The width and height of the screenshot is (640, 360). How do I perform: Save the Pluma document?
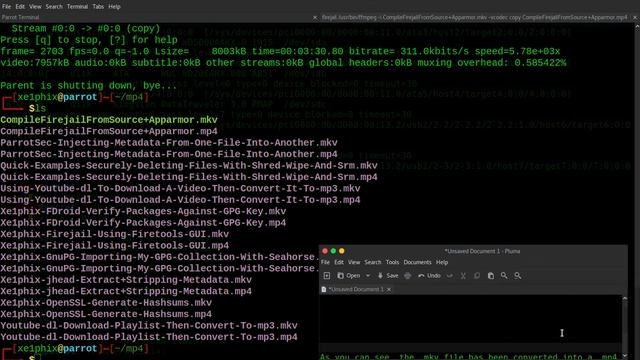[388, 276]
